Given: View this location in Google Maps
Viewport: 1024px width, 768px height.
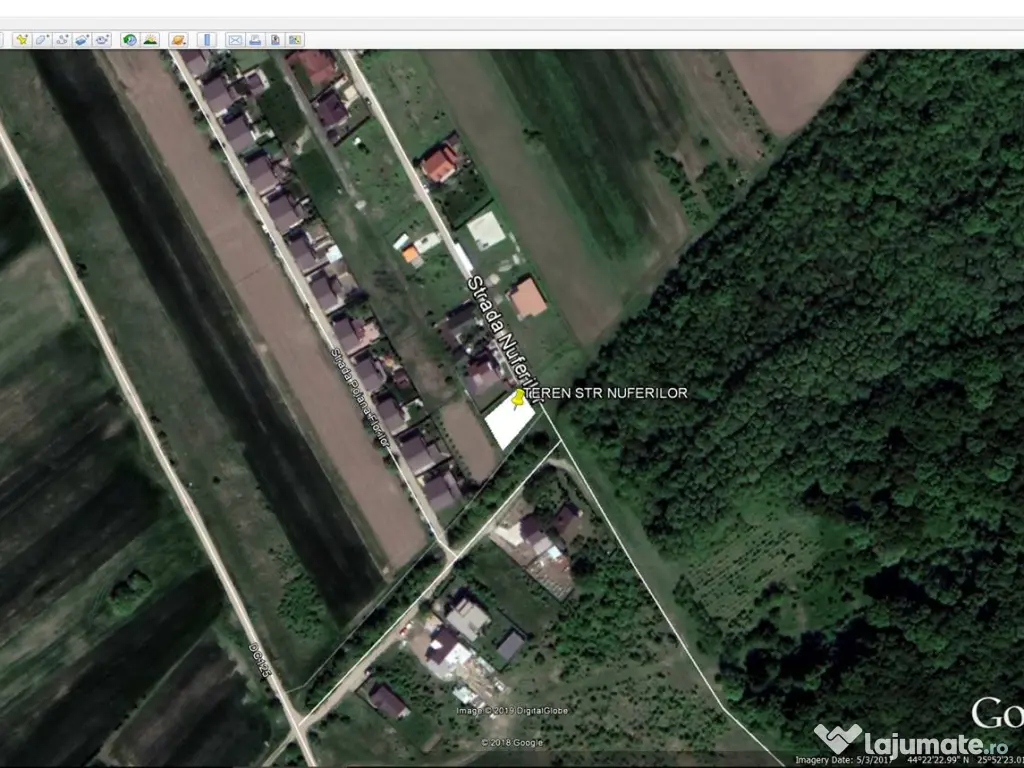Looking at the screenshot, I should (295, 40).
